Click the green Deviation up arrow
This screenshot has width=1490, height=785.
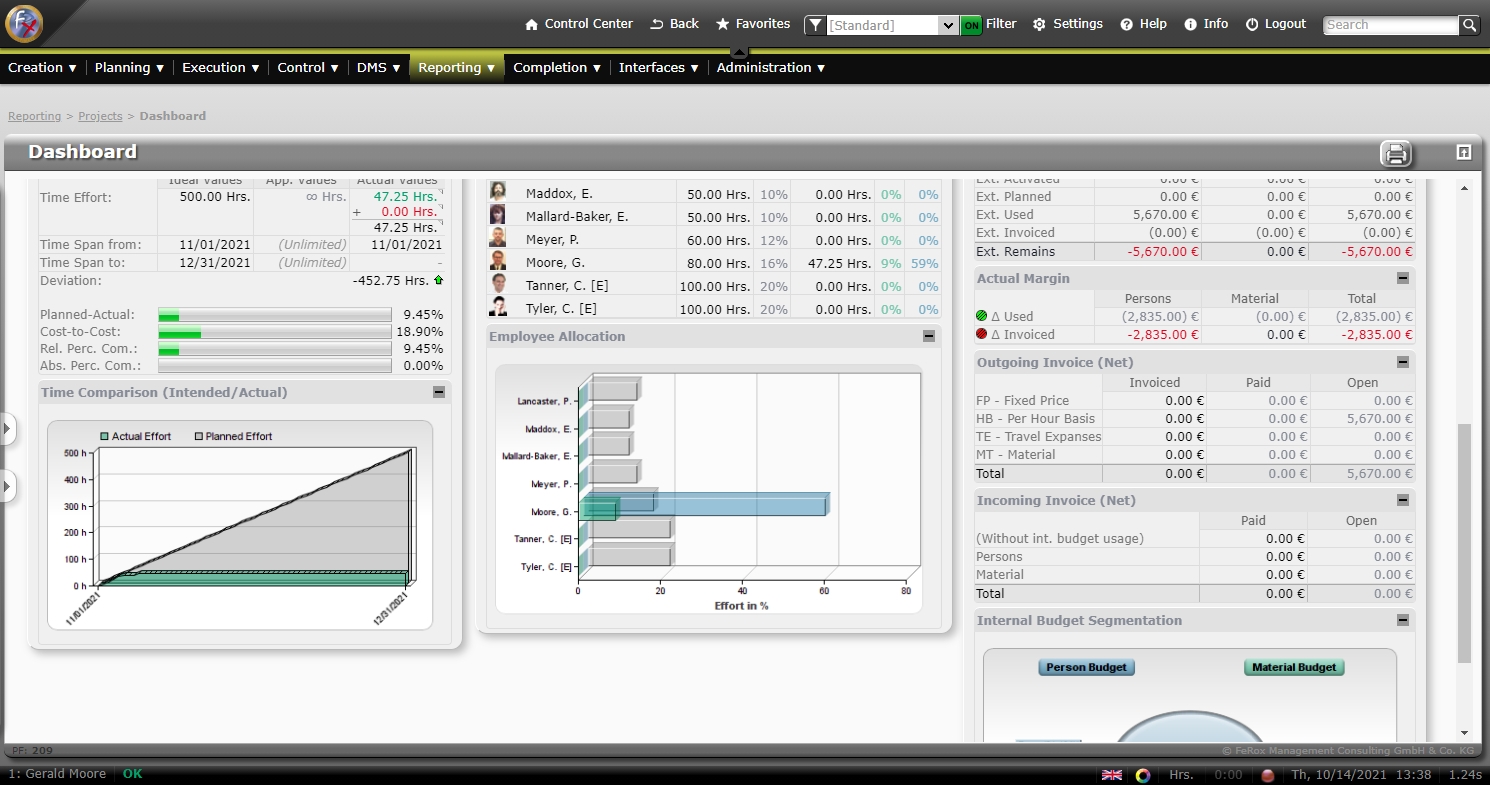click(438, 280)
